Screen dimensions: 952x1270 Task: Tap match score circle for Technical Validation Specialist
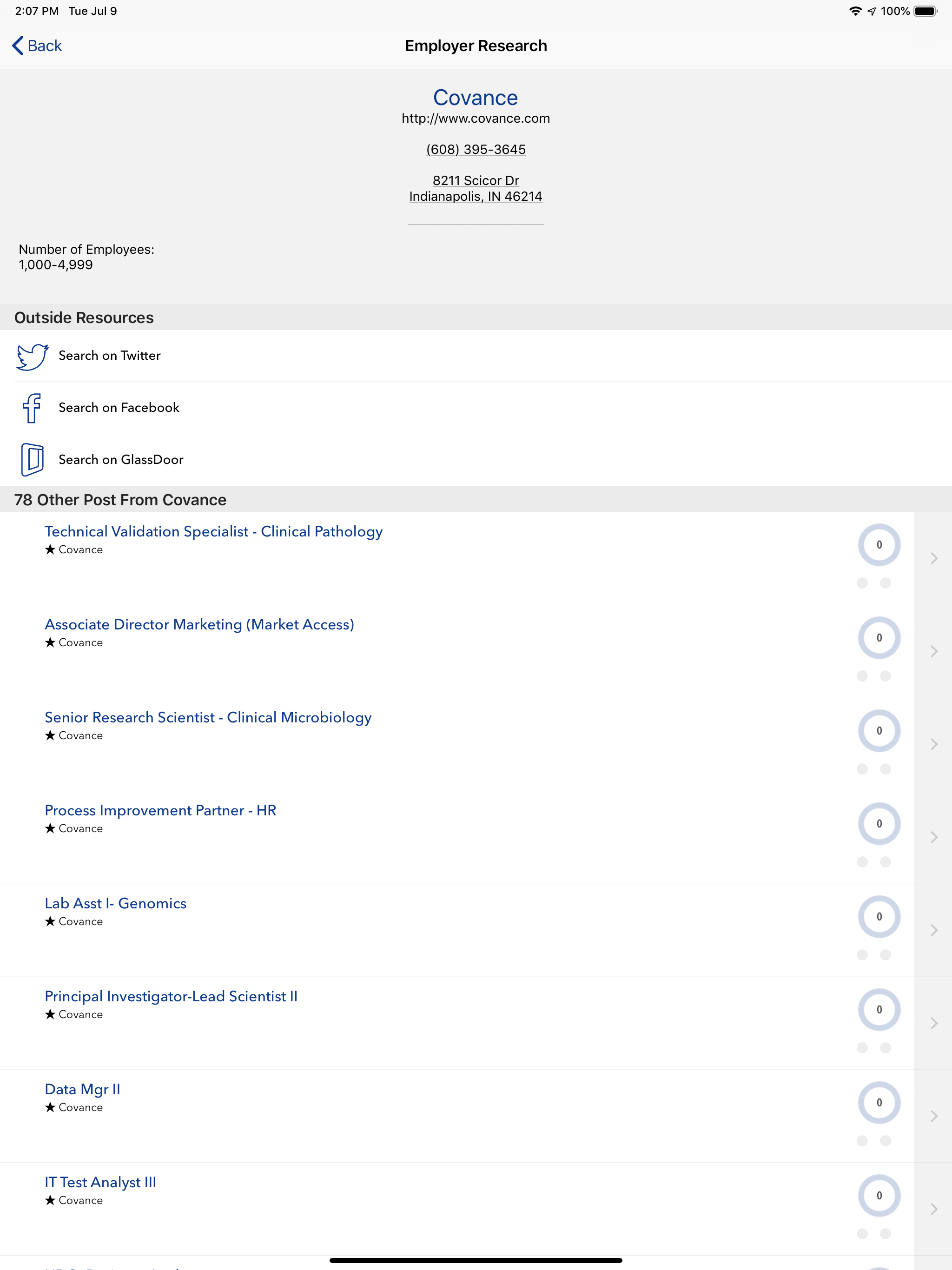pos(879,545)
